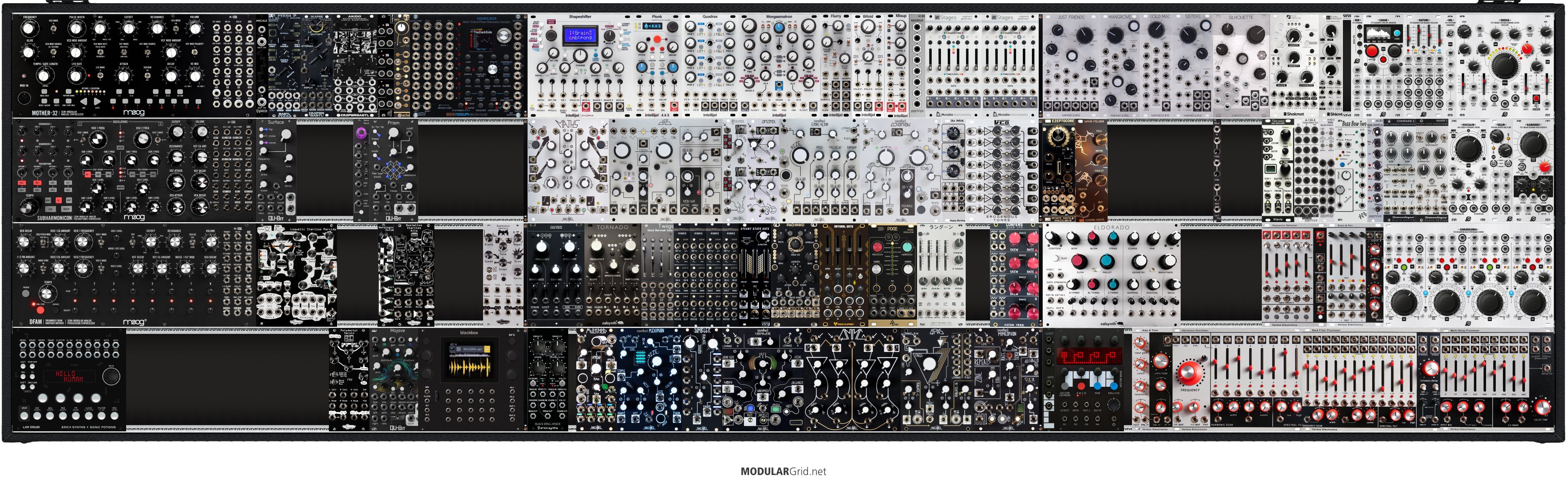1568x480 pixels.
Task: Select the Intellijel Flurry module
Action: pyautogui.click(x=836, y=65)
